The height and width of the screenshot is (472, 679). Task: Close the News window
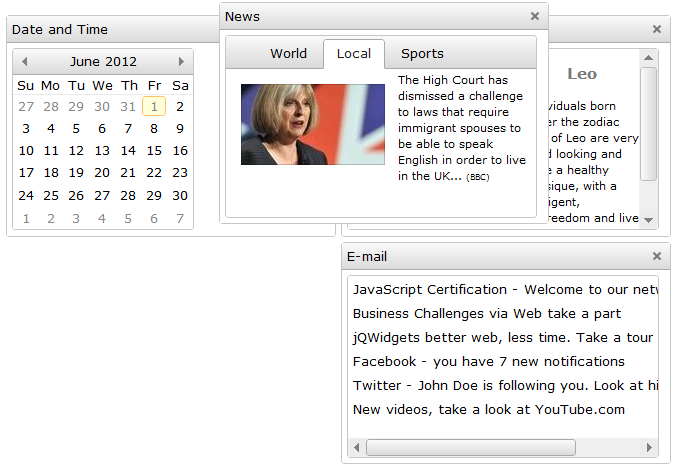click(x=534, y=16)
